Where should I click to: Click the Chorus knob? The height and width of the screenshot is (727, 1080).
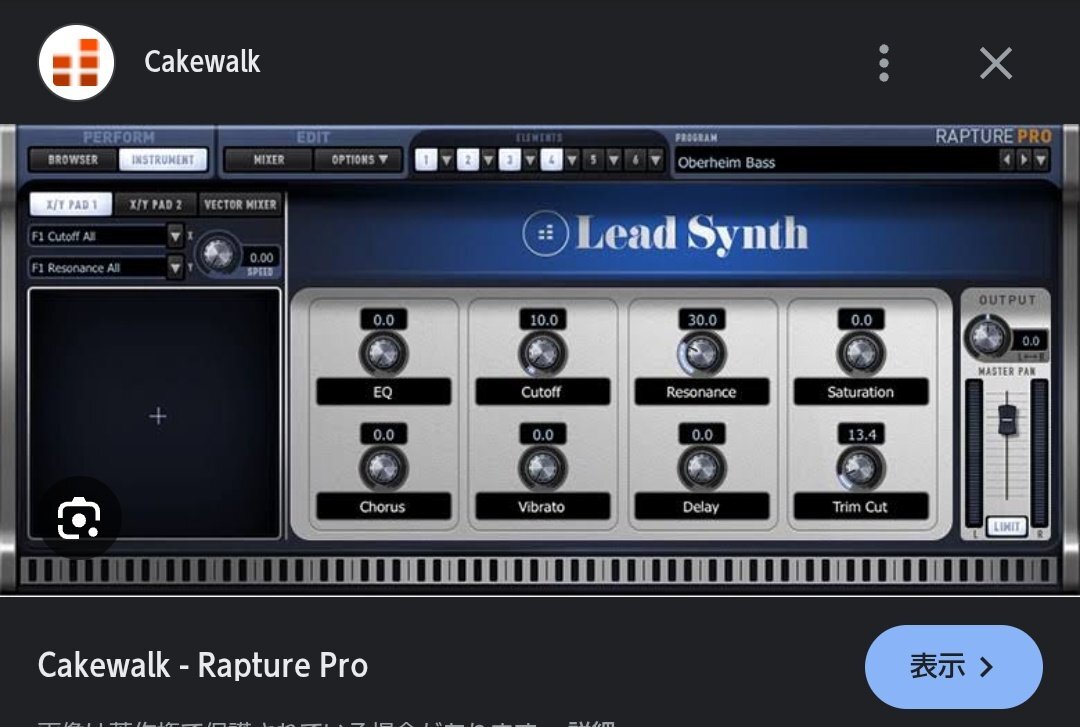click(x=384, y=468)
